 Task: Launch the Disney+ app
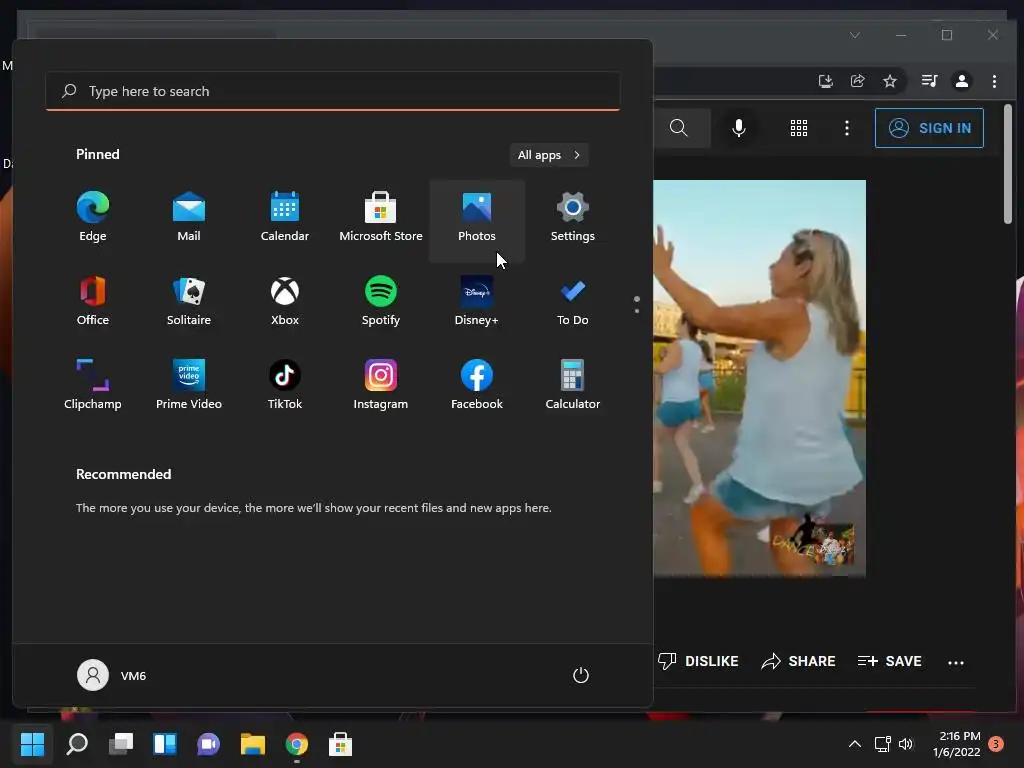(x=477, y=302)
